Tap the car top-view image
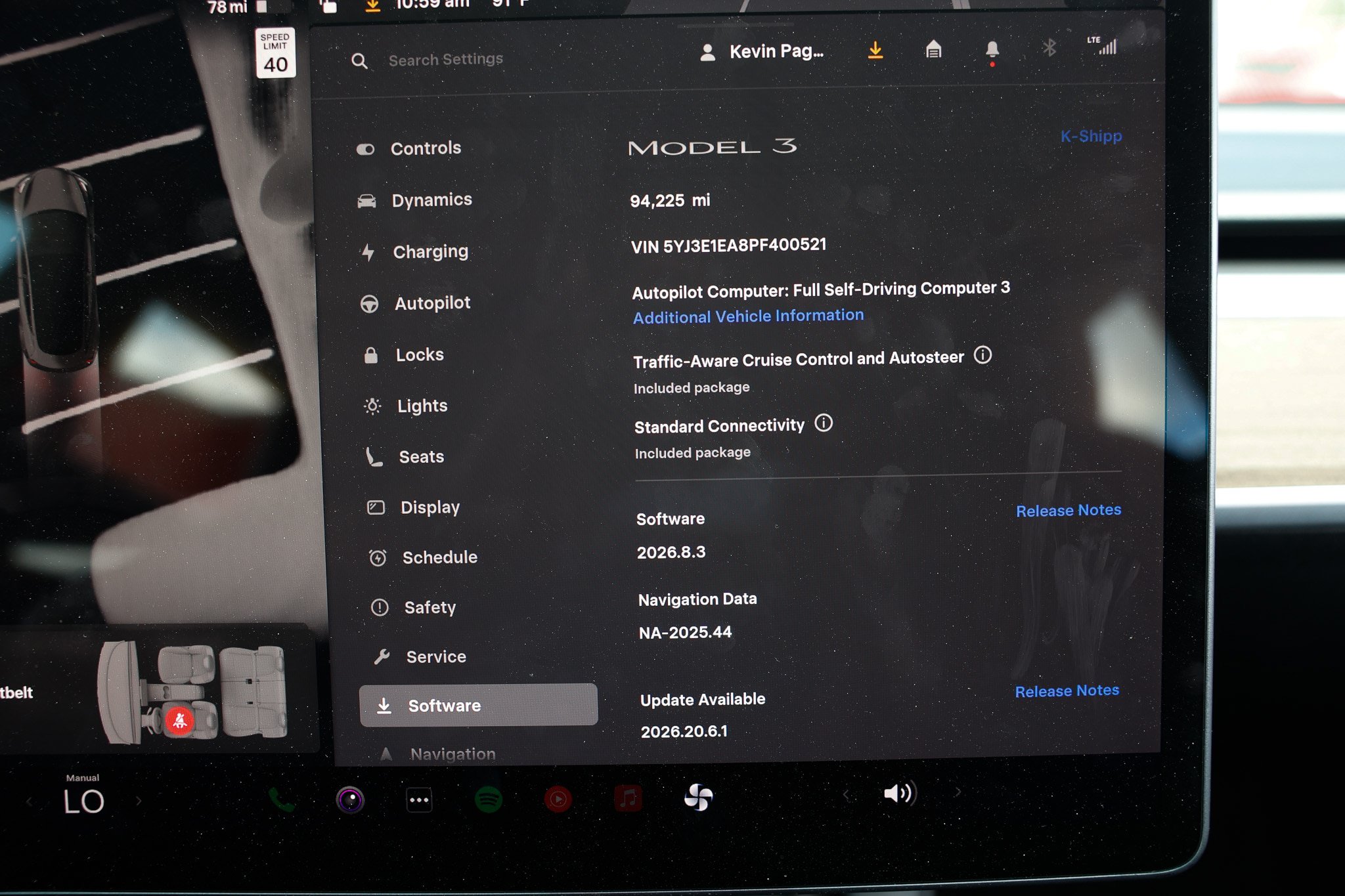The width and height of the screenshot is (1345, 896). [56, 269]
